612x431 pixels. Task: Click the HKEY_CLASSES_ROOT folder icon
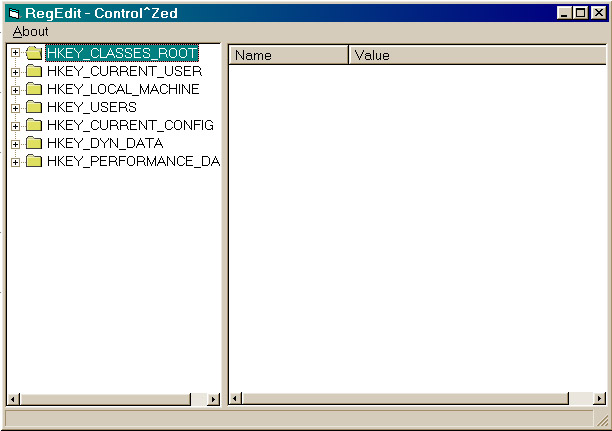coord(34,53)
